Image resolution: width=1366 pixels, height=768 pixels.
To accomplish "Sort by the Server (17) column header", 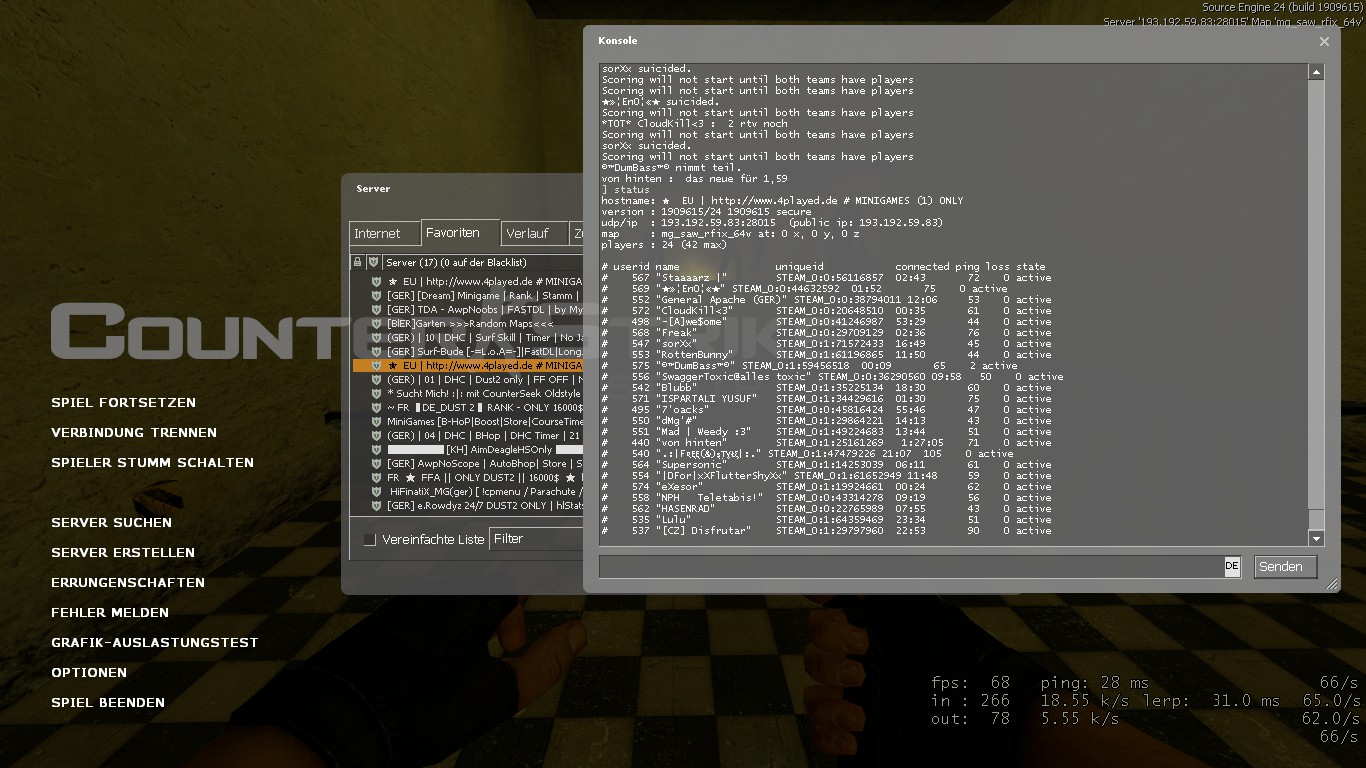I will coord(484,262).
